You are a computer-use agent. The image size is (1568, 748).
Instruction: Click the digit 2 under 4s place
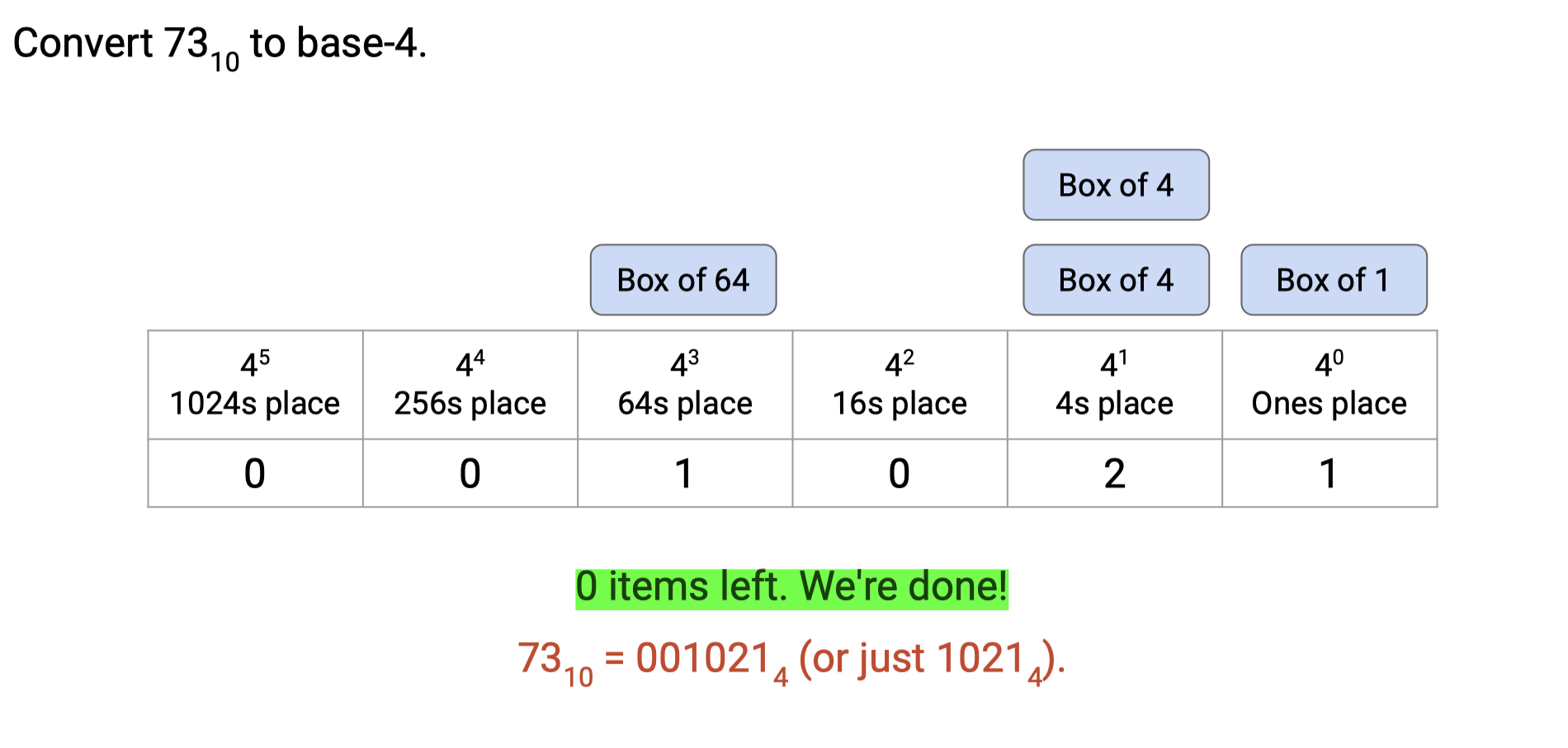coord(1114,474)
